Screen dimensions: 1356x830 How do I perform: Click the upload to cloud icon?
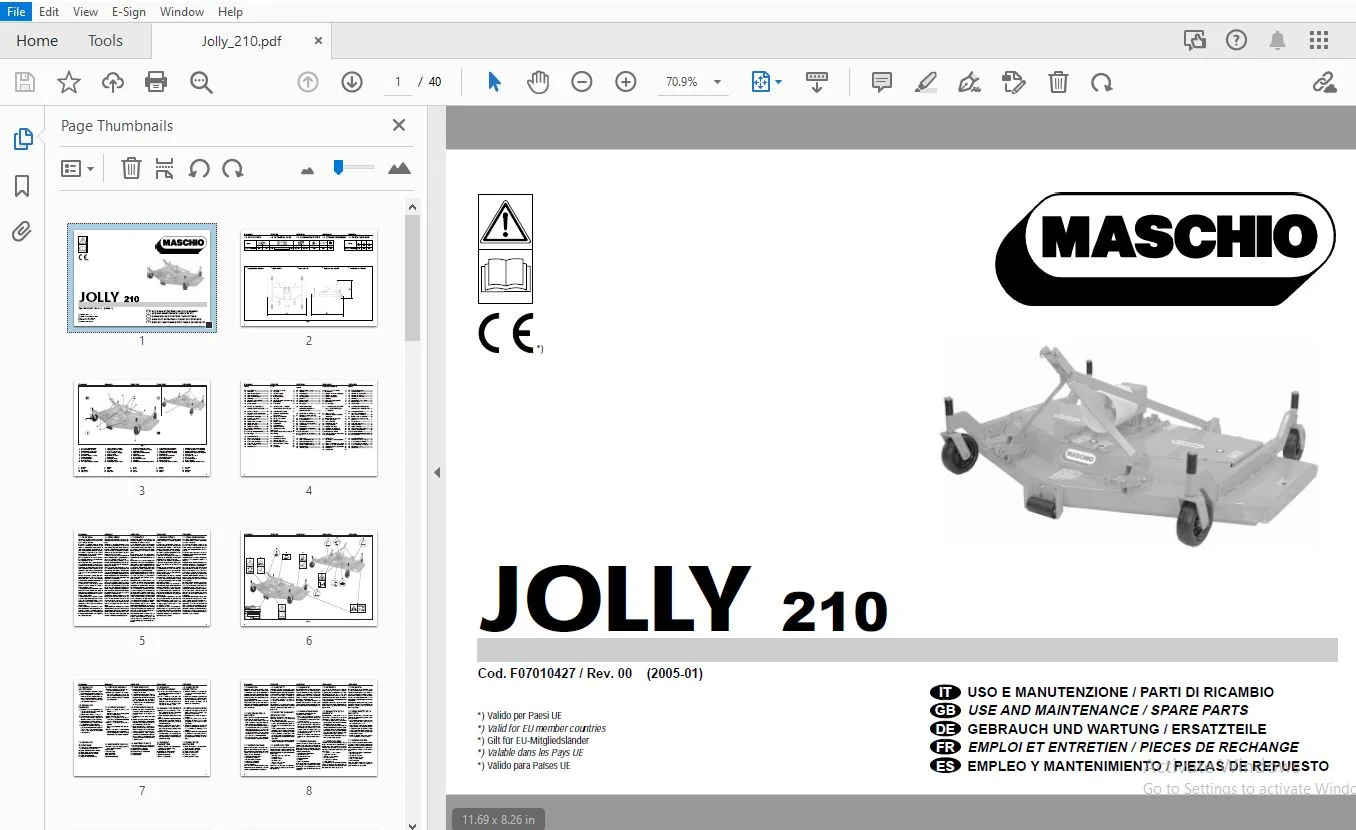[112, 82]
